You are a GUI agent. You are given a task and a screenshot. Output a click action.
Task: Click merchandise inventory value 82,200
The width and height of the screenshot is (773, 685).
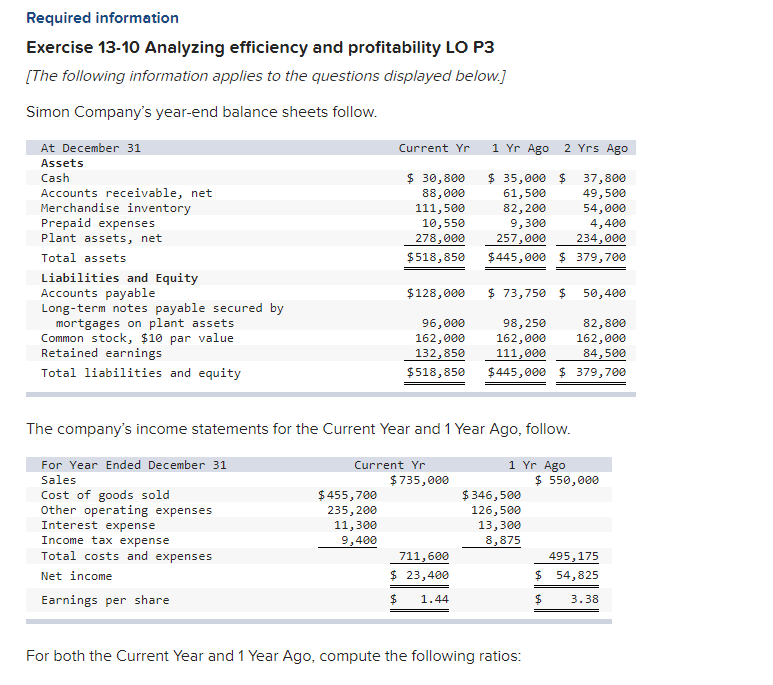click(x=524, y=208)
